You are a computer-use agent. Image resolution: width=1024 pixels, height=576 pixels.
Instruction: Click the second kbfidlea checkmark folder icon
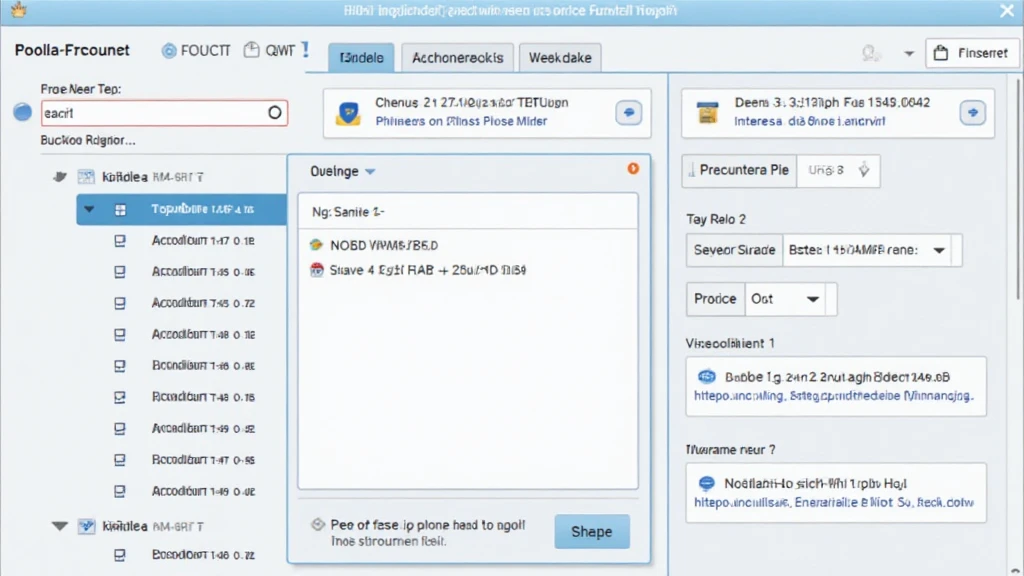86,526
